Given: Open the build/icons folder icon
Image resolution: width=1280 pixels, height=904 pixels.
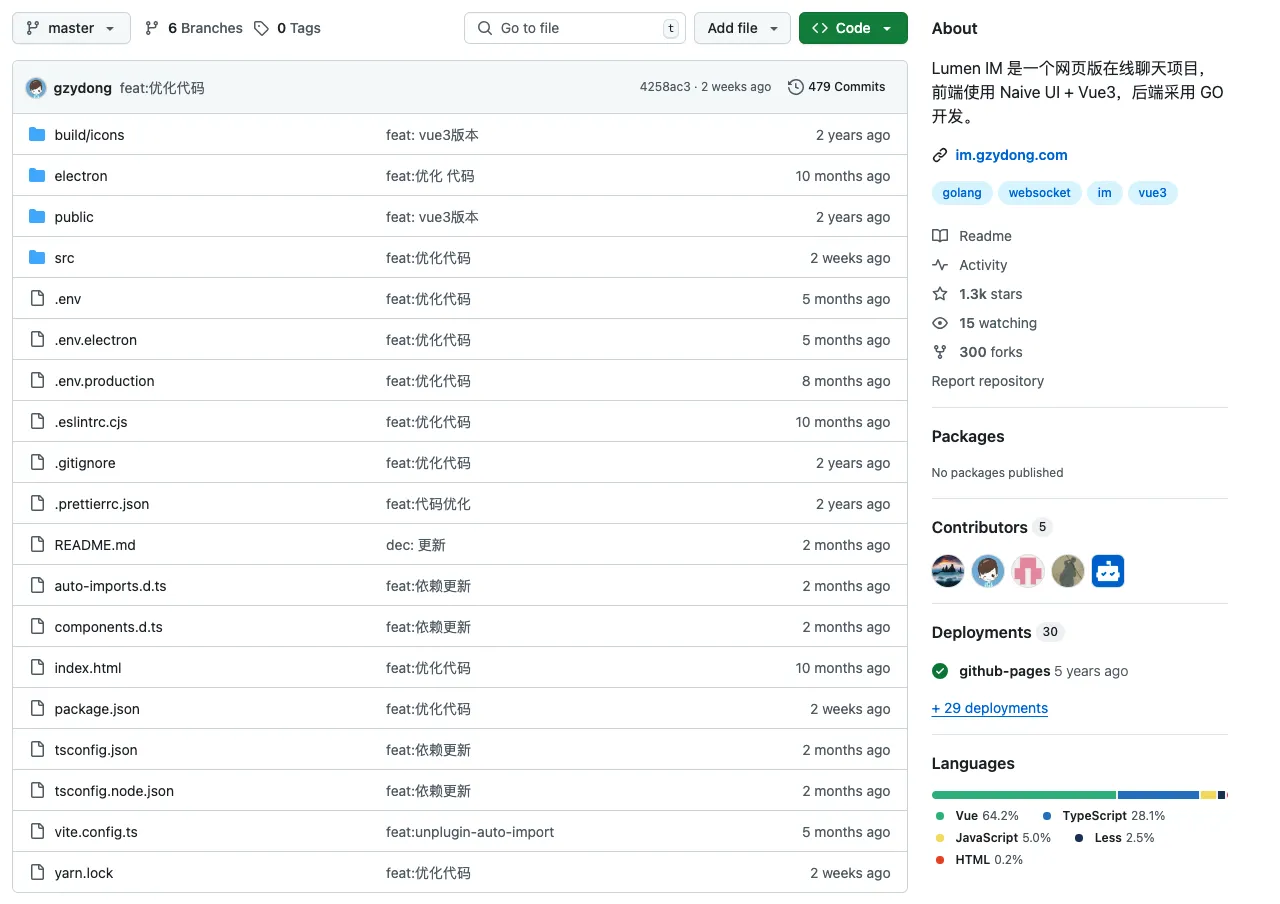Looking at the screenshot, I should [37, 135].
